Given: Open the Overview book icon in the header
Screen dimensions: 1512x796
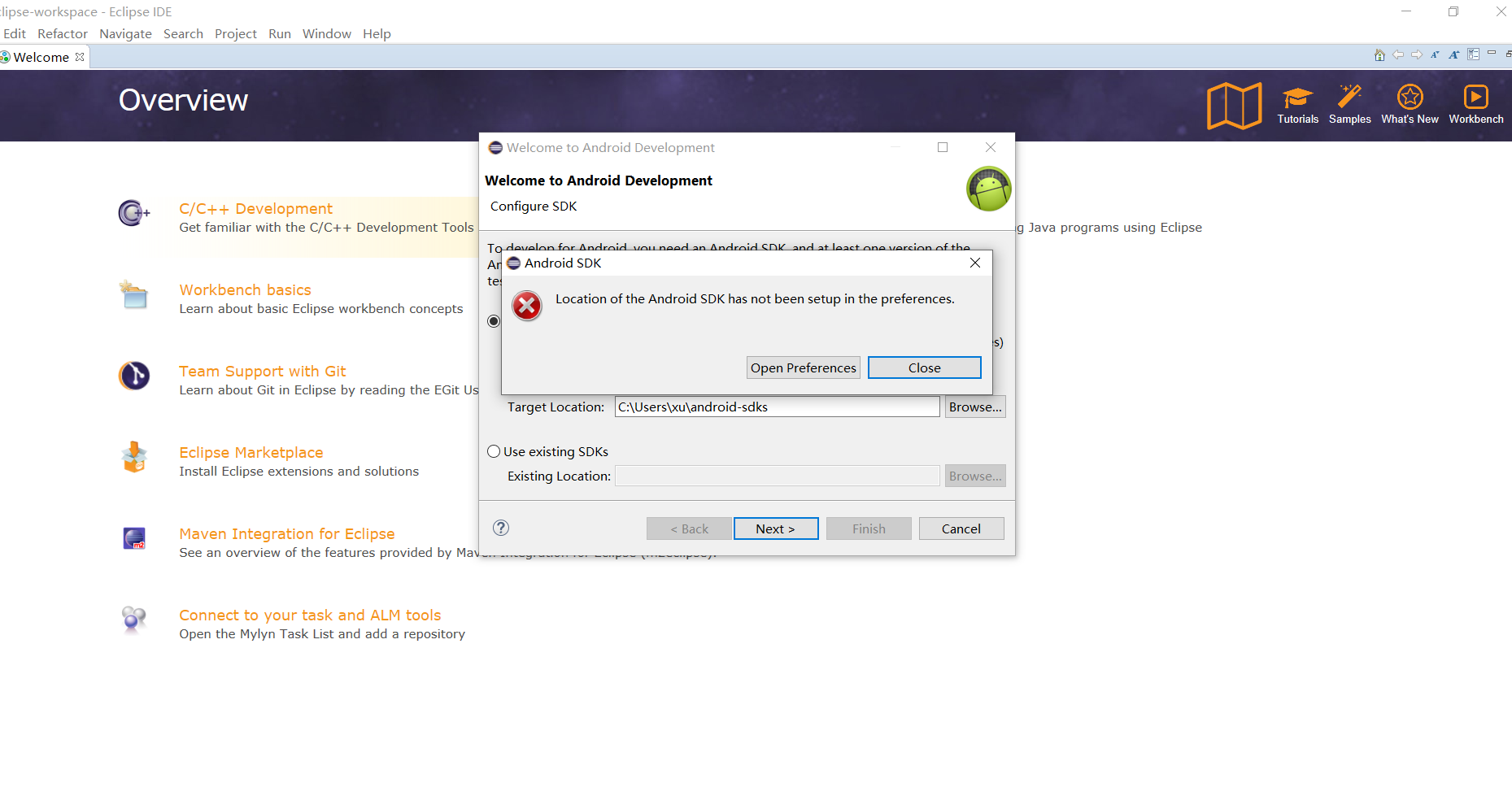Looking at the screenshot, I should (x=1234, y=106).
